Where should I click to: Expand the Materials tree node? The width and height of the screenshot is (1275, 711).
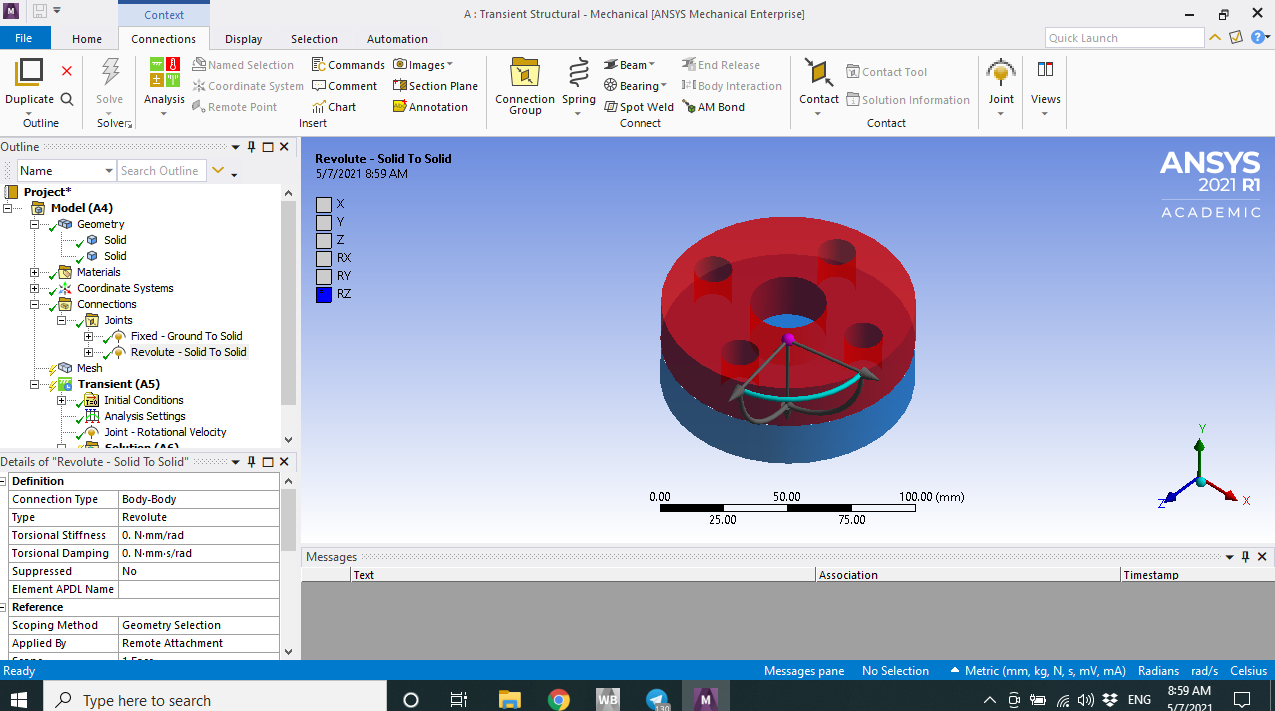[x=35, y=272]
